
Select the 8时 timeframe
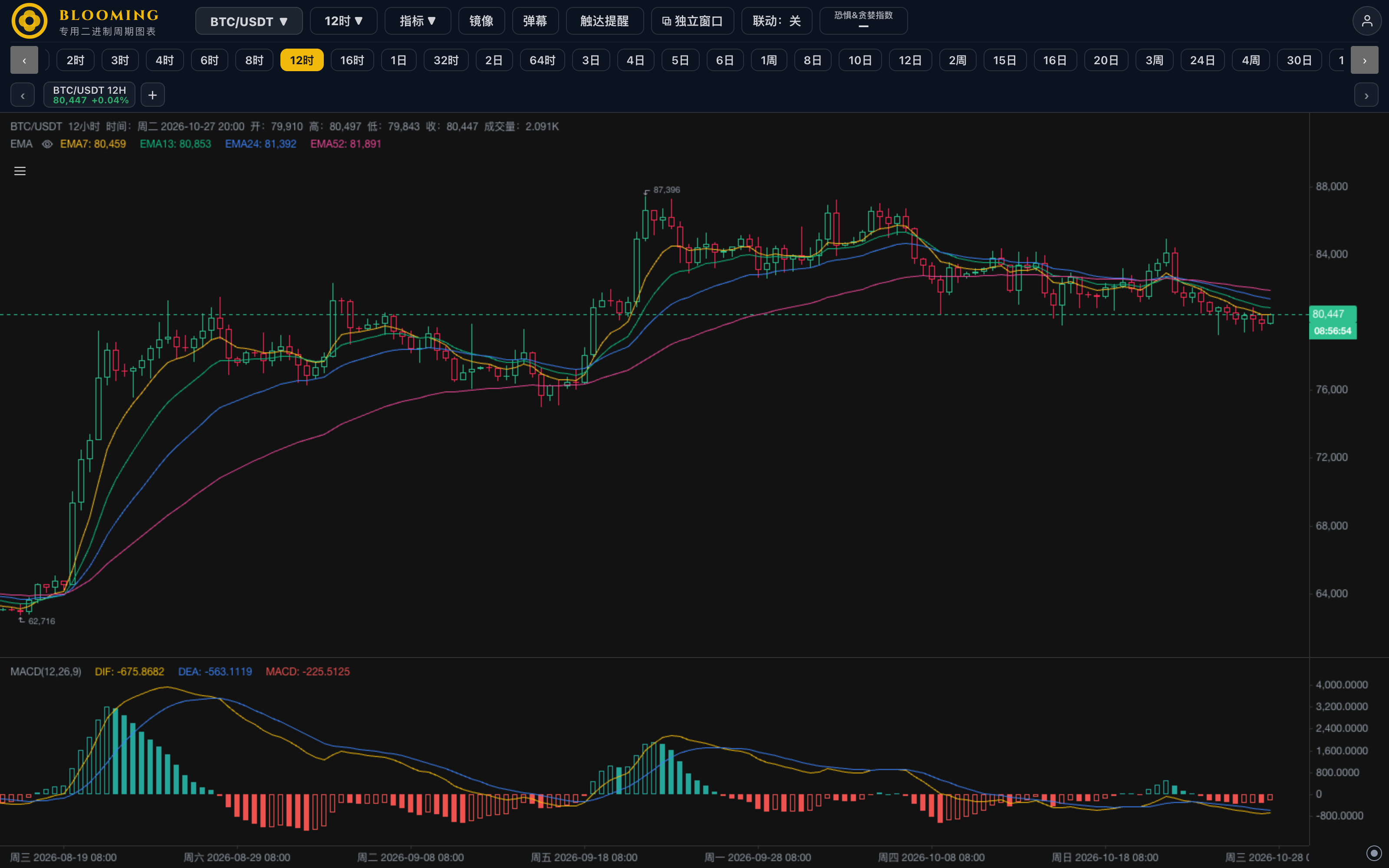pyautogui.click(x=254, y=60)
